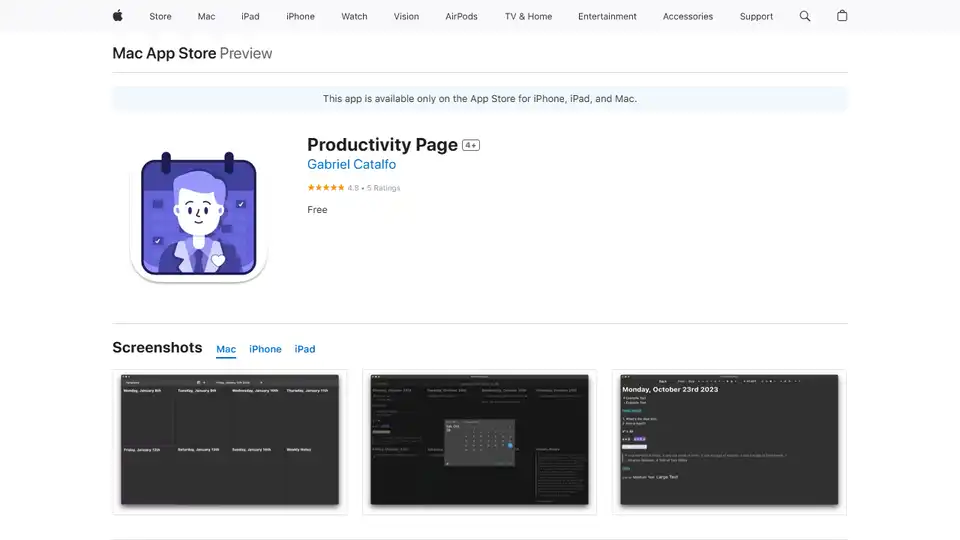This screenshot has width=960, height=540.
Task: Open the Vision navigation item
Action: pyautogui.click(x=407, y=17)
